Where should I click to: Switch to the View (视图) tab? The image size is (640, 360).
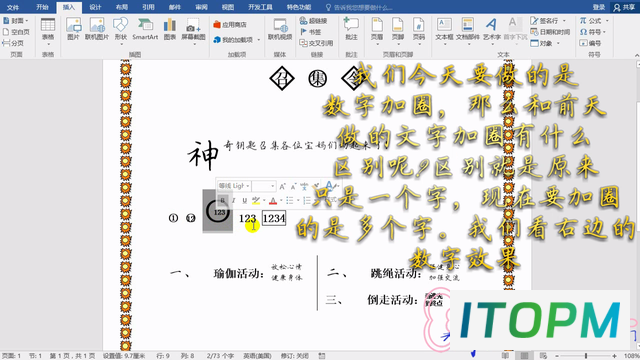pos(228,7)
